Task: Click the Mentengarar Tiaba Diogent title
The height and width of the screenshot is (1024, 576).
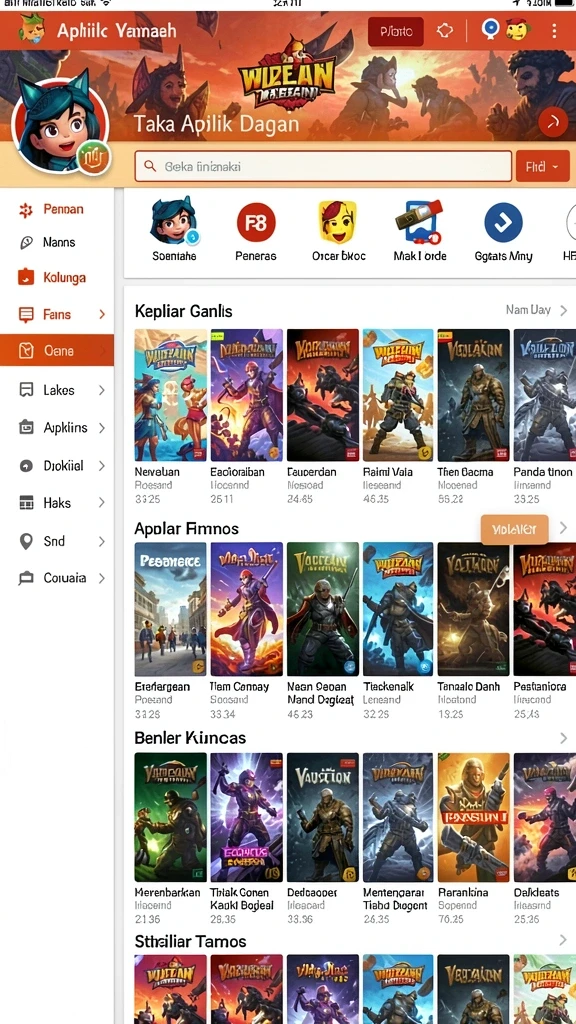Action: click(x=396, y=899)
